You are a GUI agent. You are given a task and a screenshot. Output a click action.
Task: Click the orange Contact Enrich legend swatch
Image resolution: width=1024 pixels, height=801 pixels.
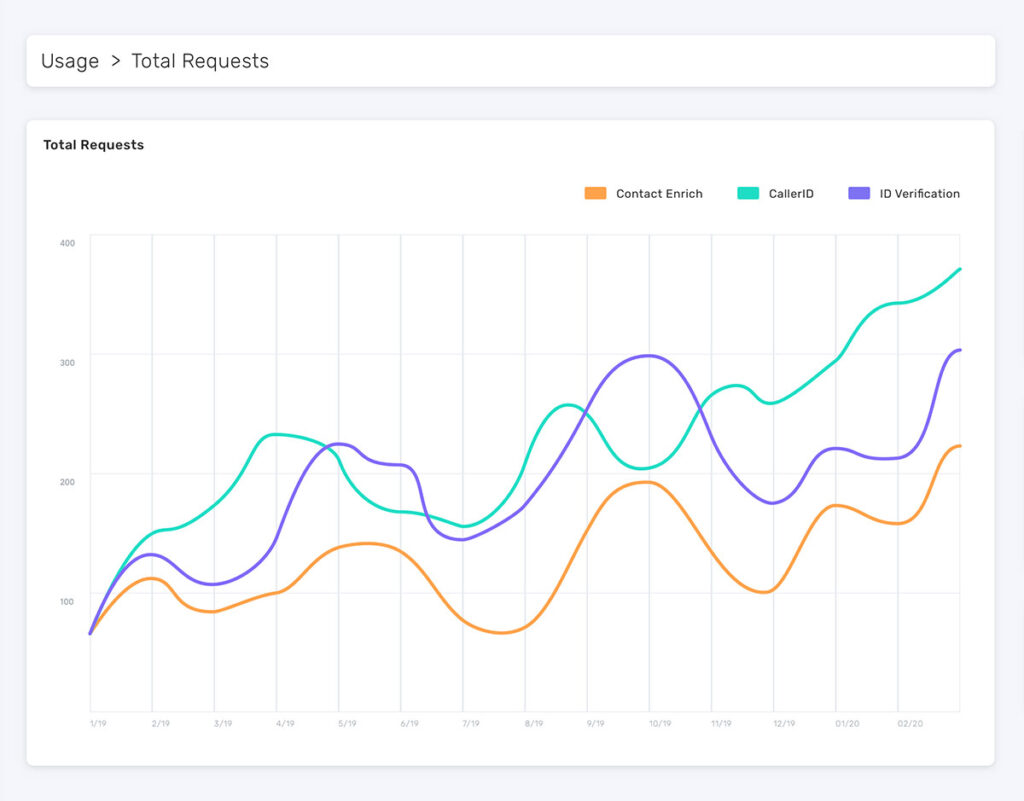(x=595, y=193)
